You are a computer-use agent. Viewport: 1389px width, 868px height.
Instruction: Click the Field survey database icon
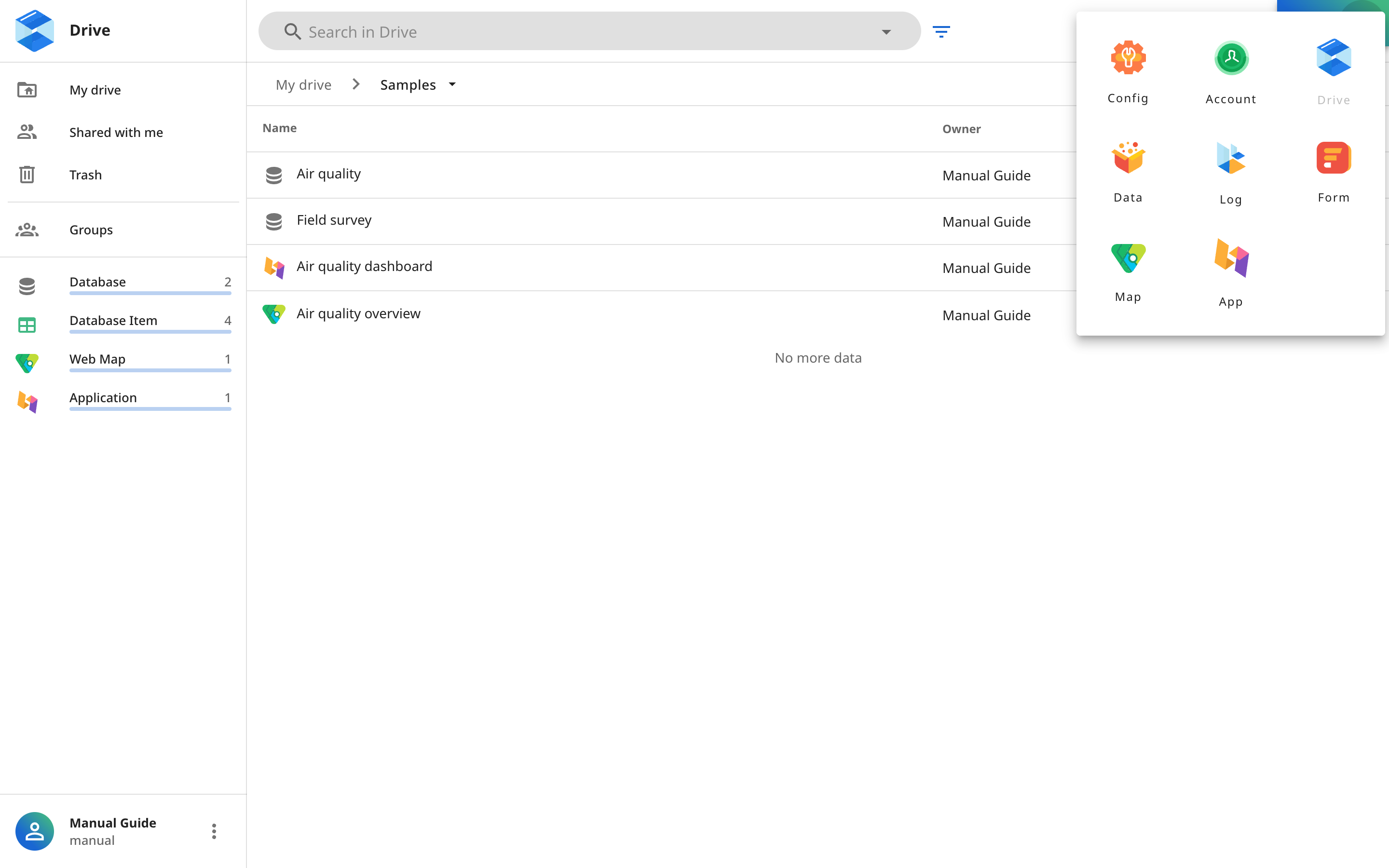(274, 222)
